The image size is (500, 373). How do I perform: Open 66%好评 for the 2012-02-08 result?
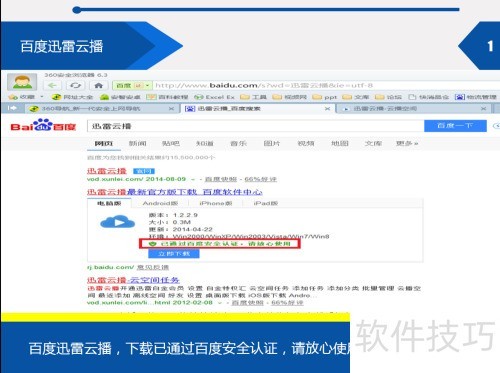tap(287, 303)
